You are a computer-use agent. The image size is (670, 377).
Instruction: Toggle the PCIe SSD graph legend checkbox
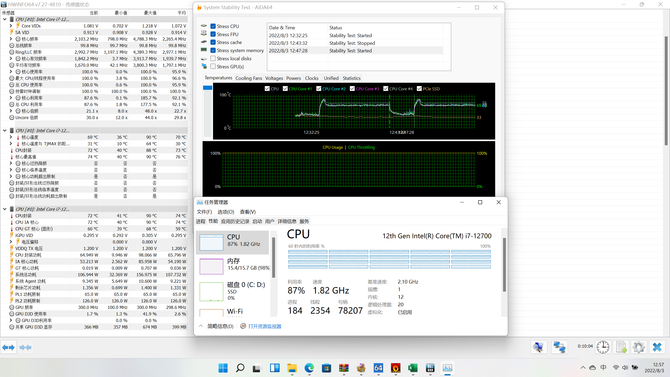[419, 89]
